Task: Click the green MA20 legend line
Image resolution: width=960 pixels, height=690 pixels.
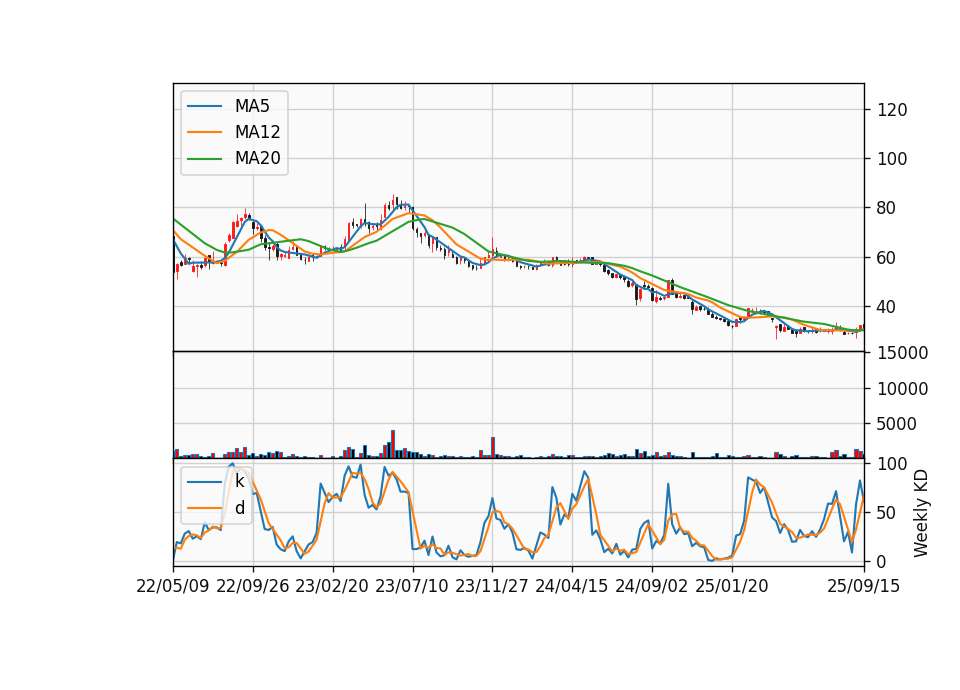Action: click(x=204, y=159)
